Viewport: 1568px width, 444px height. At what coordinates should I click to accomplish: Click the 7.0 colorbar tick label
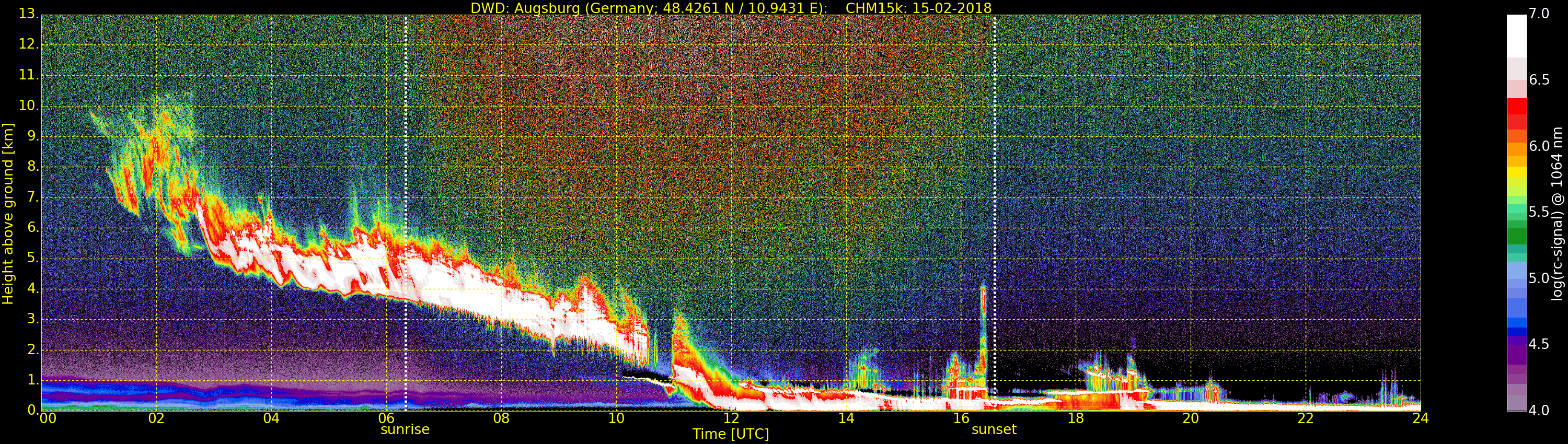1539,14
